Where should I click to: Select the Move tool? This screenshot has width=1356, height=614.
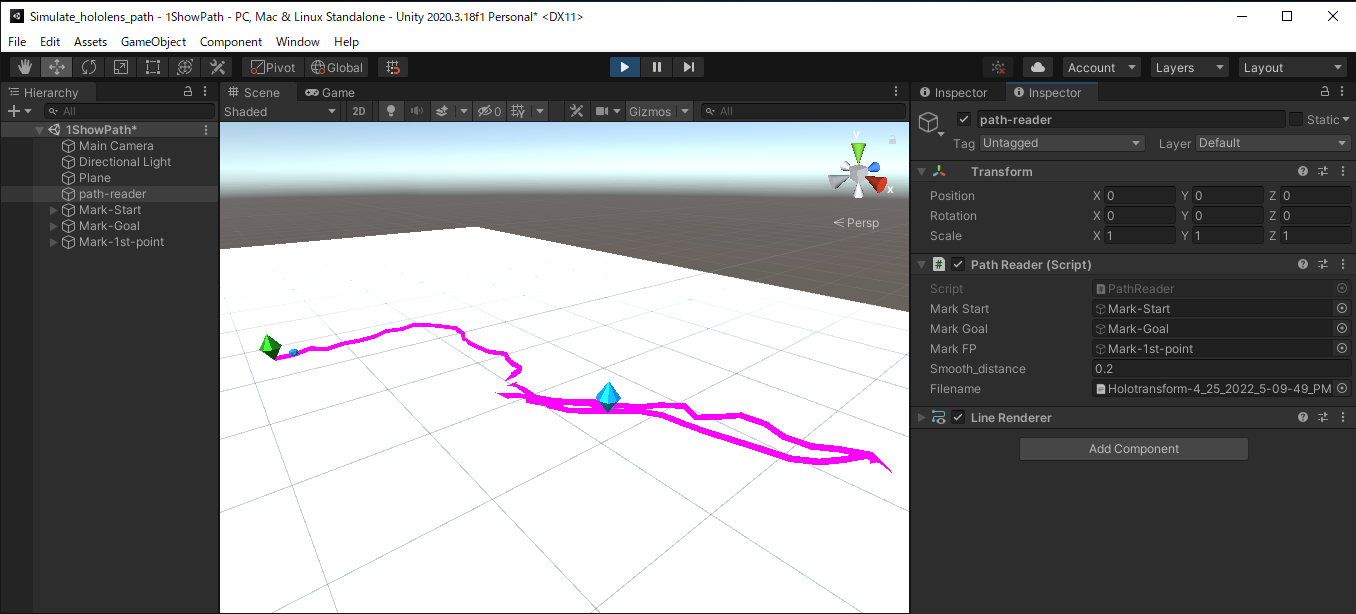[x=57, y=67]
